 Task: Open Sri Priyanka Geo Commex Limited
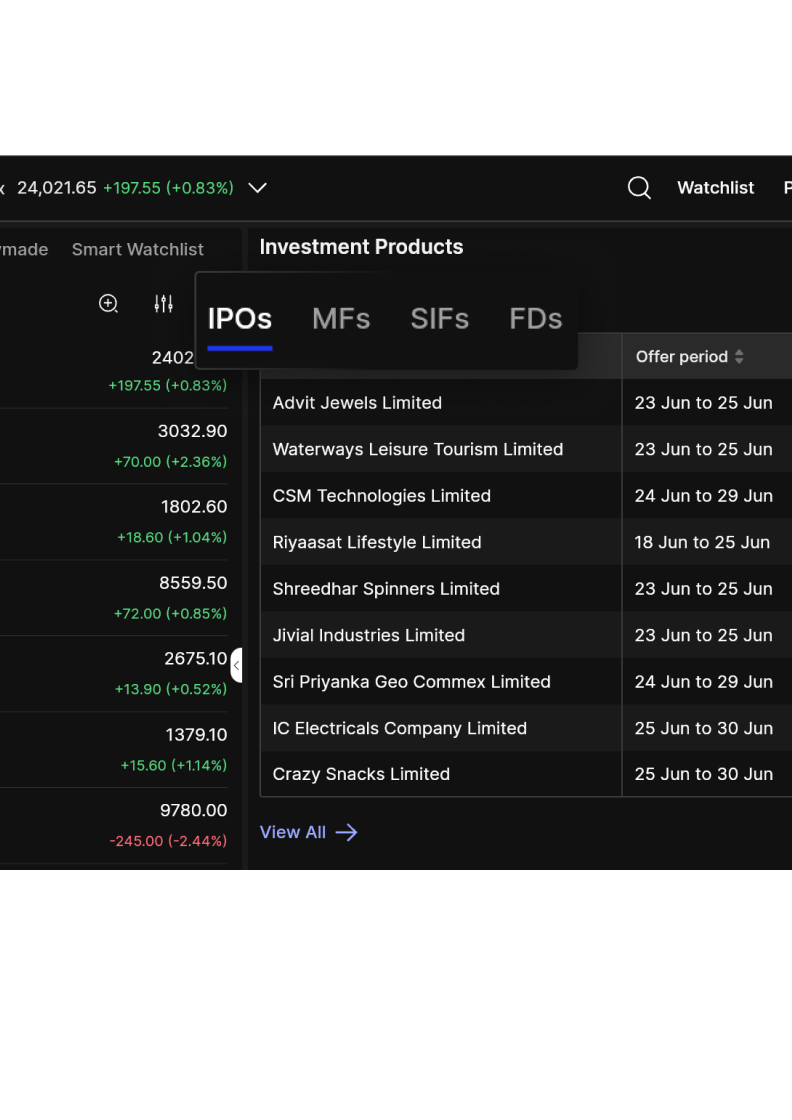(x=411, y=681)
